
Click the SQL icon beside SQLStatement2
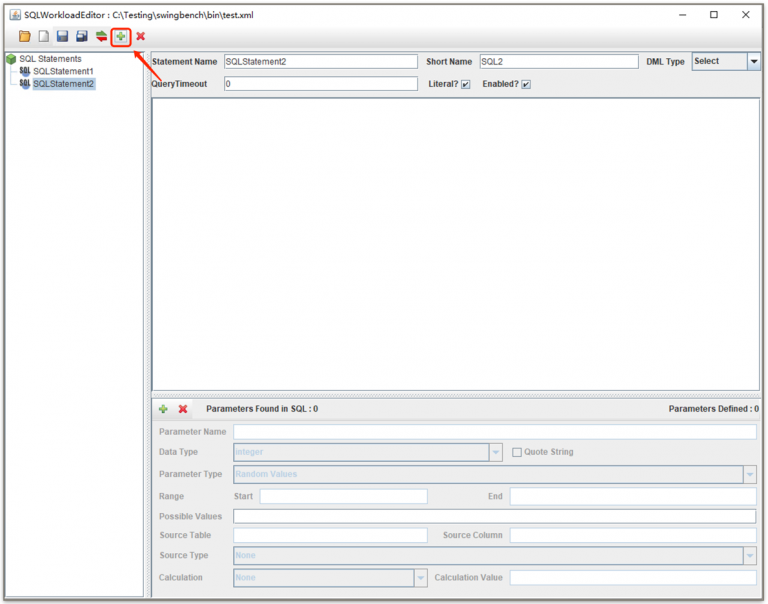(x=25, y=84)
